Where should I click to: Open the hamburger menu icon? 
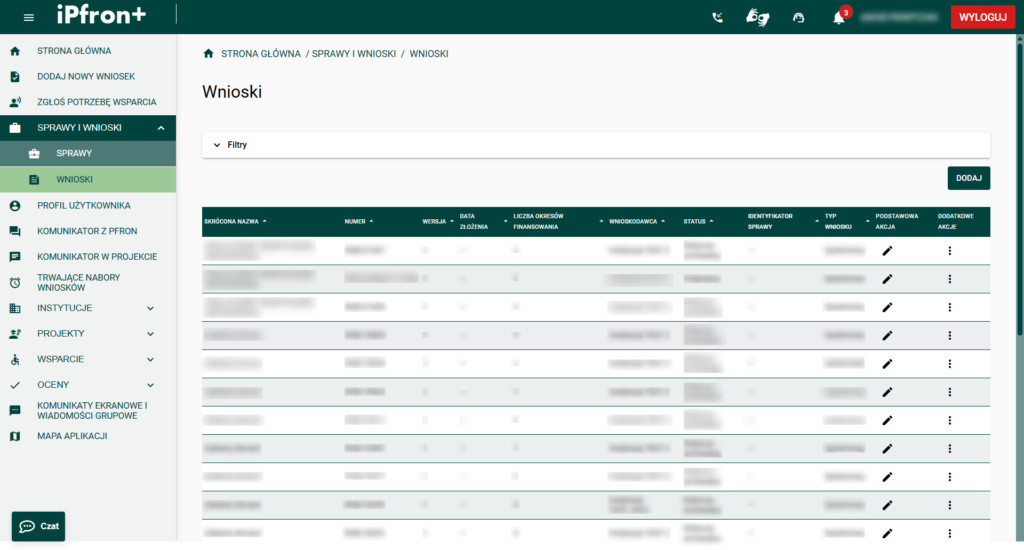pyautogui.click(x=28, y=17)
